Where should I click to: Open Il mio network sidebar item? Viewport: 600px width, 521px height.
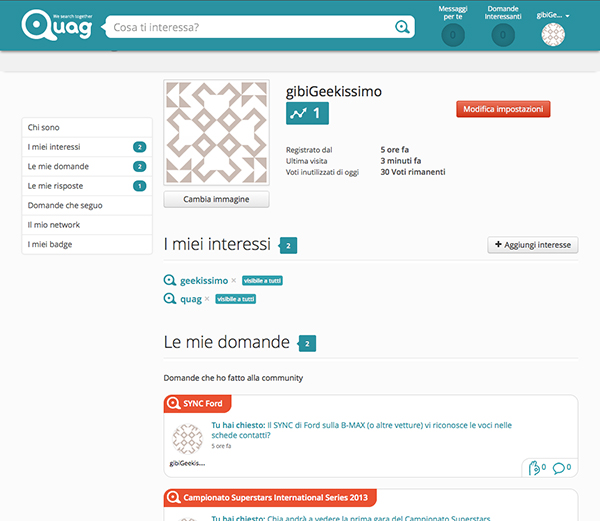pos(87,225)
